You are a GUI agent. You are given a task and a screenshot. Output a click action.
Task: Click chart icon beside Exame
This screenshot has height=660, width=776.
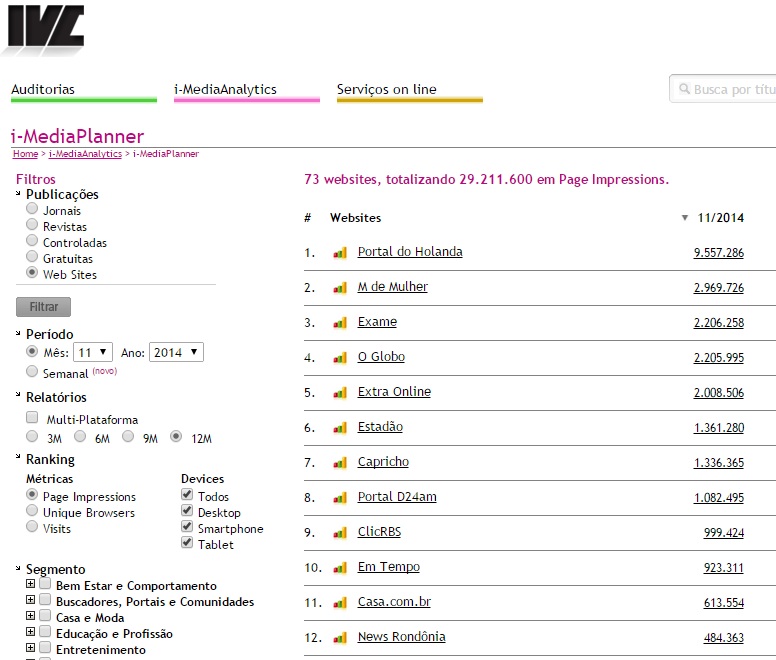tap(340, 323)
